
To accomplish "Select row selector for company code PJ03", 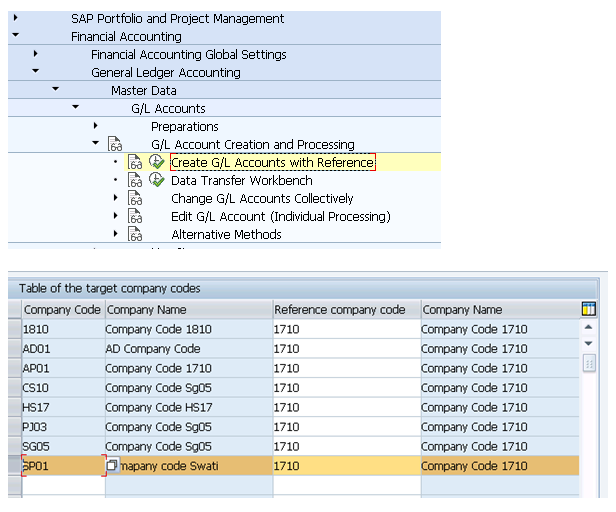I will (15, 427).
